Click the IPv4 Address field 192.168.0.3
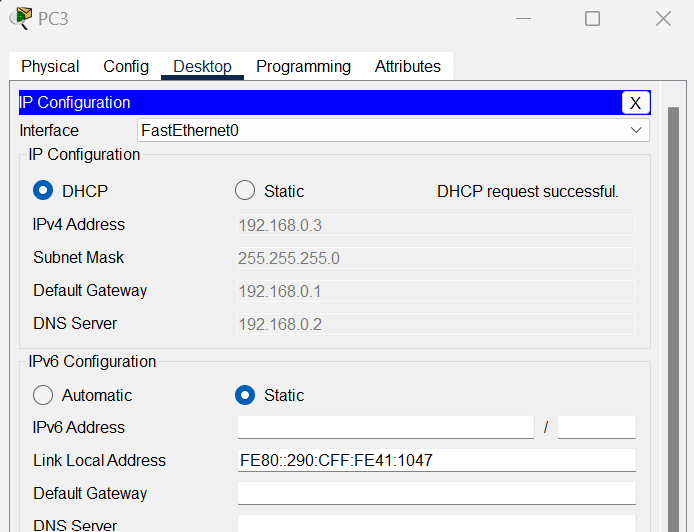This screenshot has width=694, height=532. [436, 225]
